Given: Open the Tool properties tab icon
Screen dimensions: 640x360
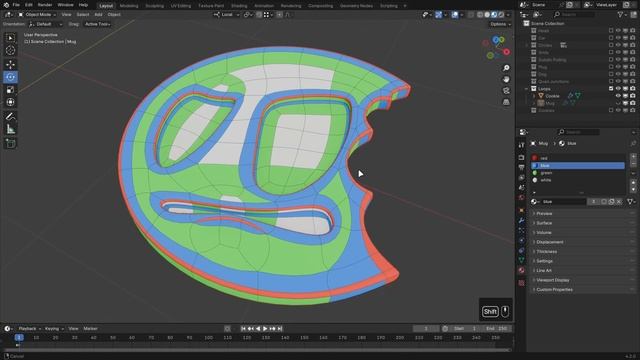Looking at the screenshot, I should click(521, 145).
